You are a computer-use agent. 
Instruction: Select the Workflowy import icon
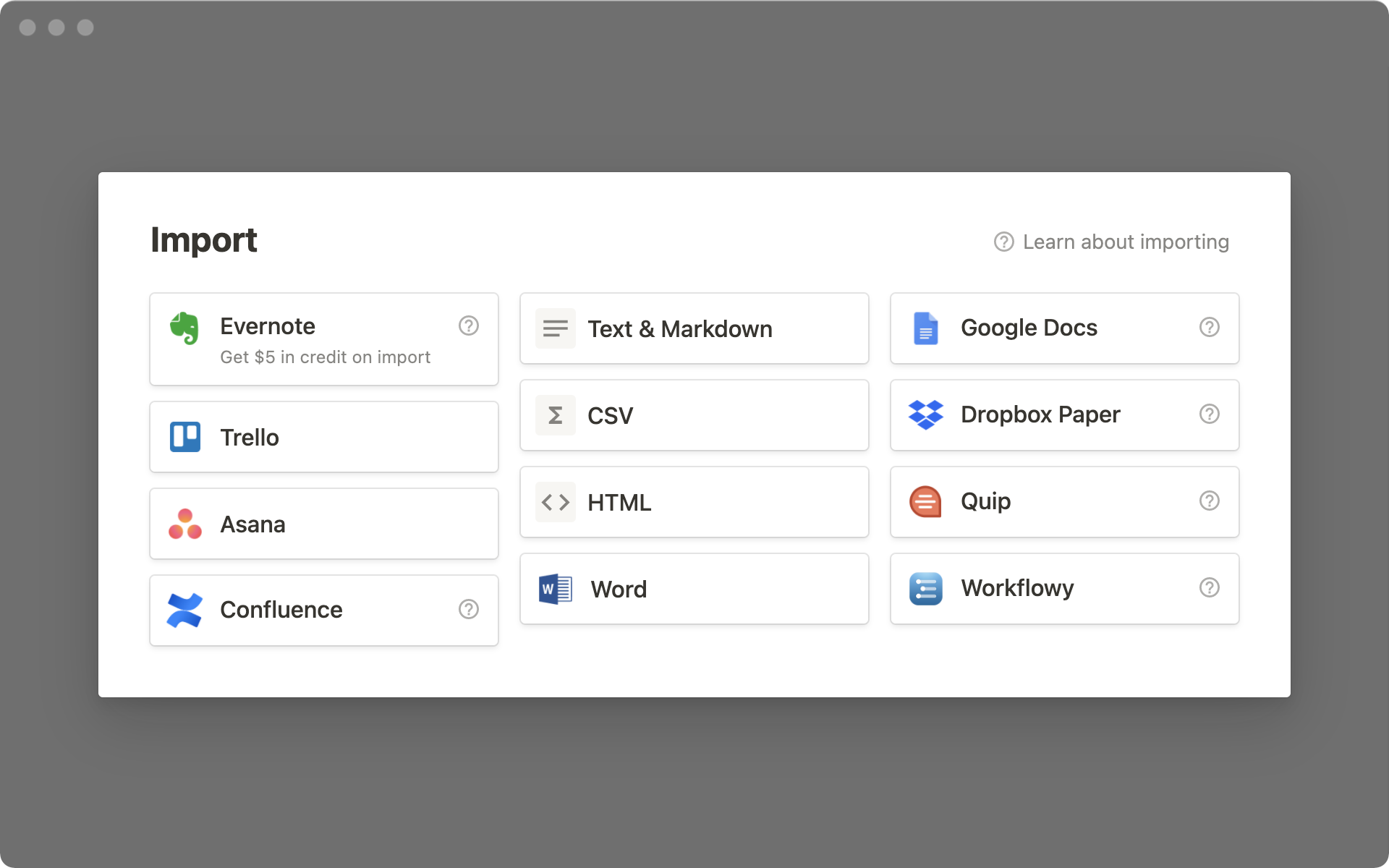coord(925,588)
